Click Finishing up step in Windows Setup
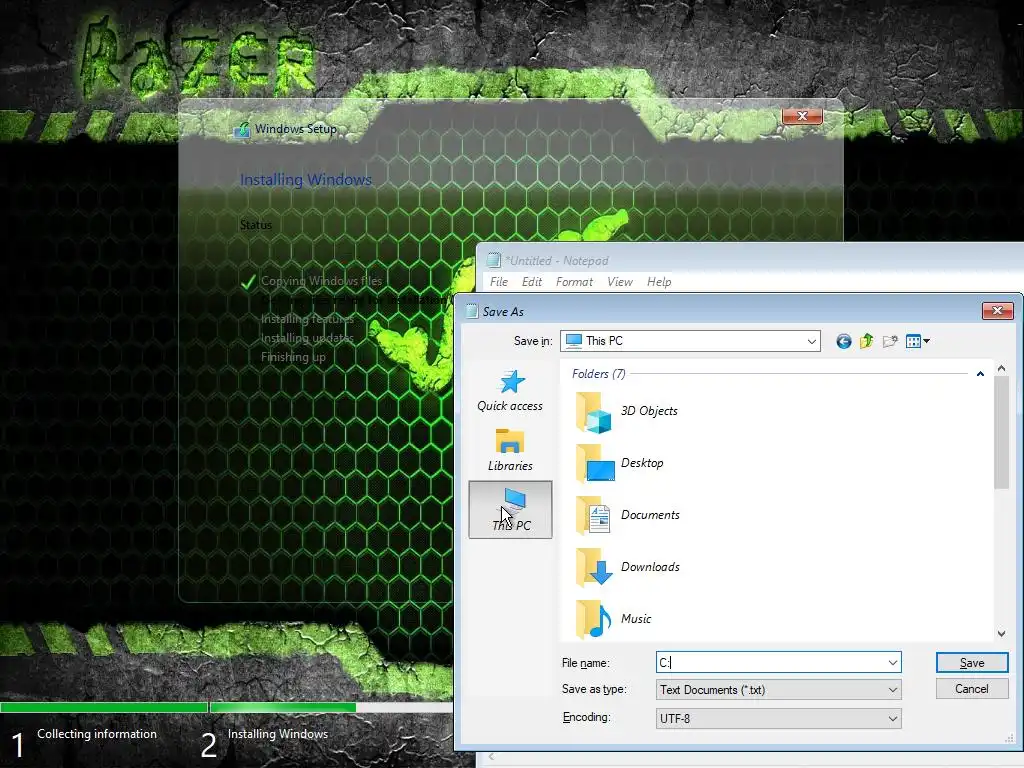Screen dimensions: 1024x768 [293, 357]
